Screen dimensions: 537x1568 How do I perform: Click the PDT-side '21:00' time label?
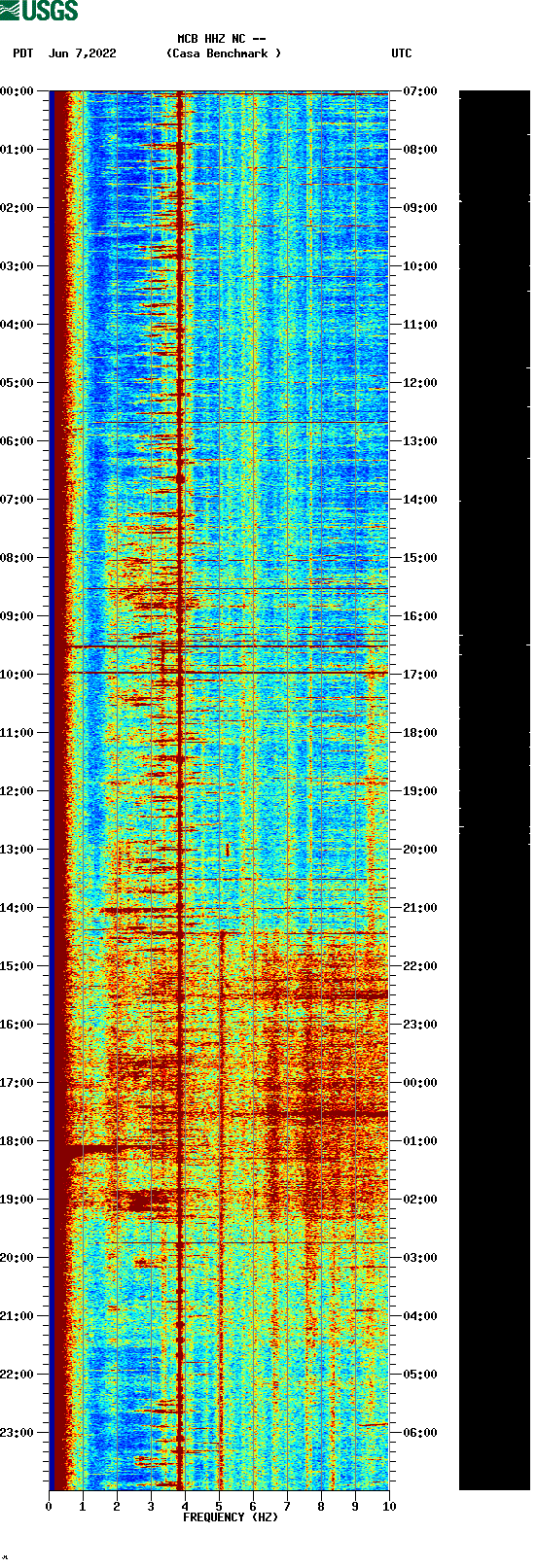[17, 1316]
